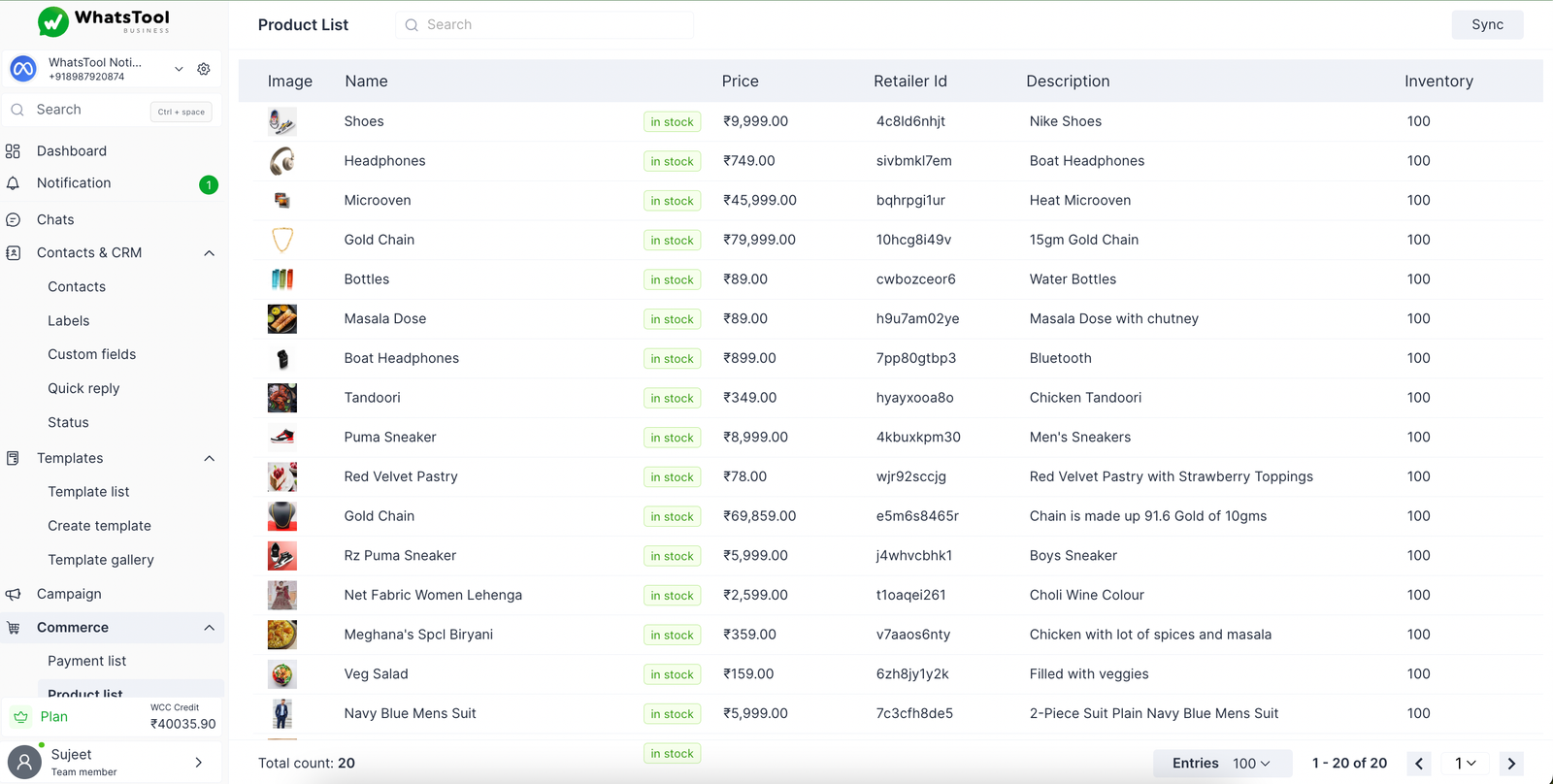1553x784 pixels.
Task: Click the Chats bubble icon
Action: coord(13,220)
